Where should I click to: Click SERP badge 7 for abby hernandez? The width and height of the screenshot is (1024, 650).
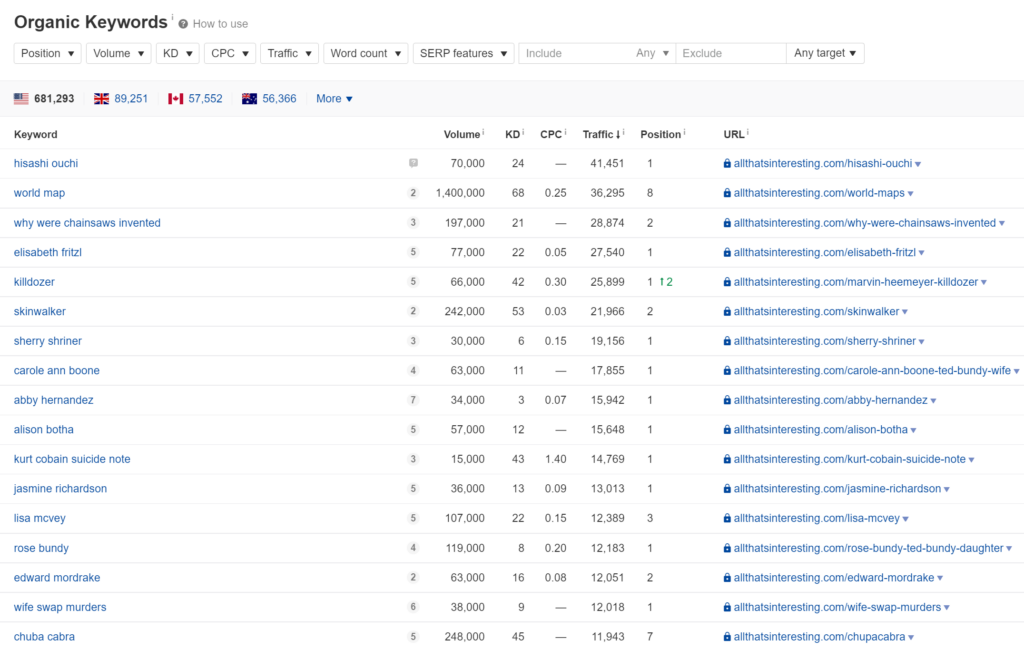(x=413, y=400)
